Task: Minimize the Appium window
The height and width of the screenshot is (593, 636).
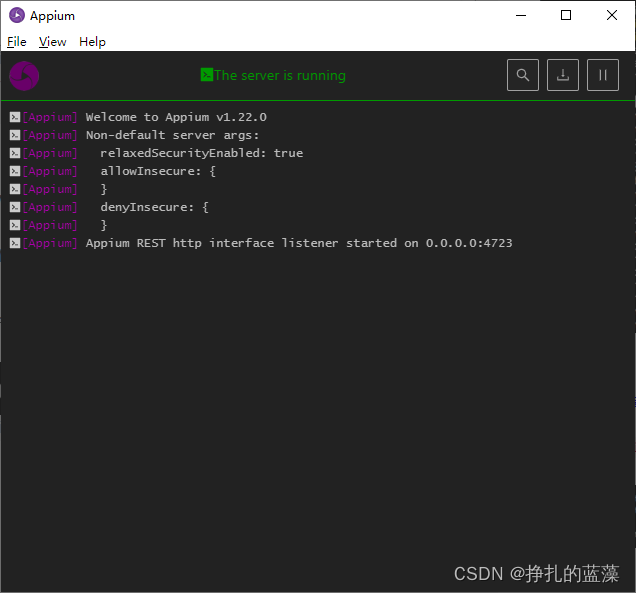Action: click(521, 15)
